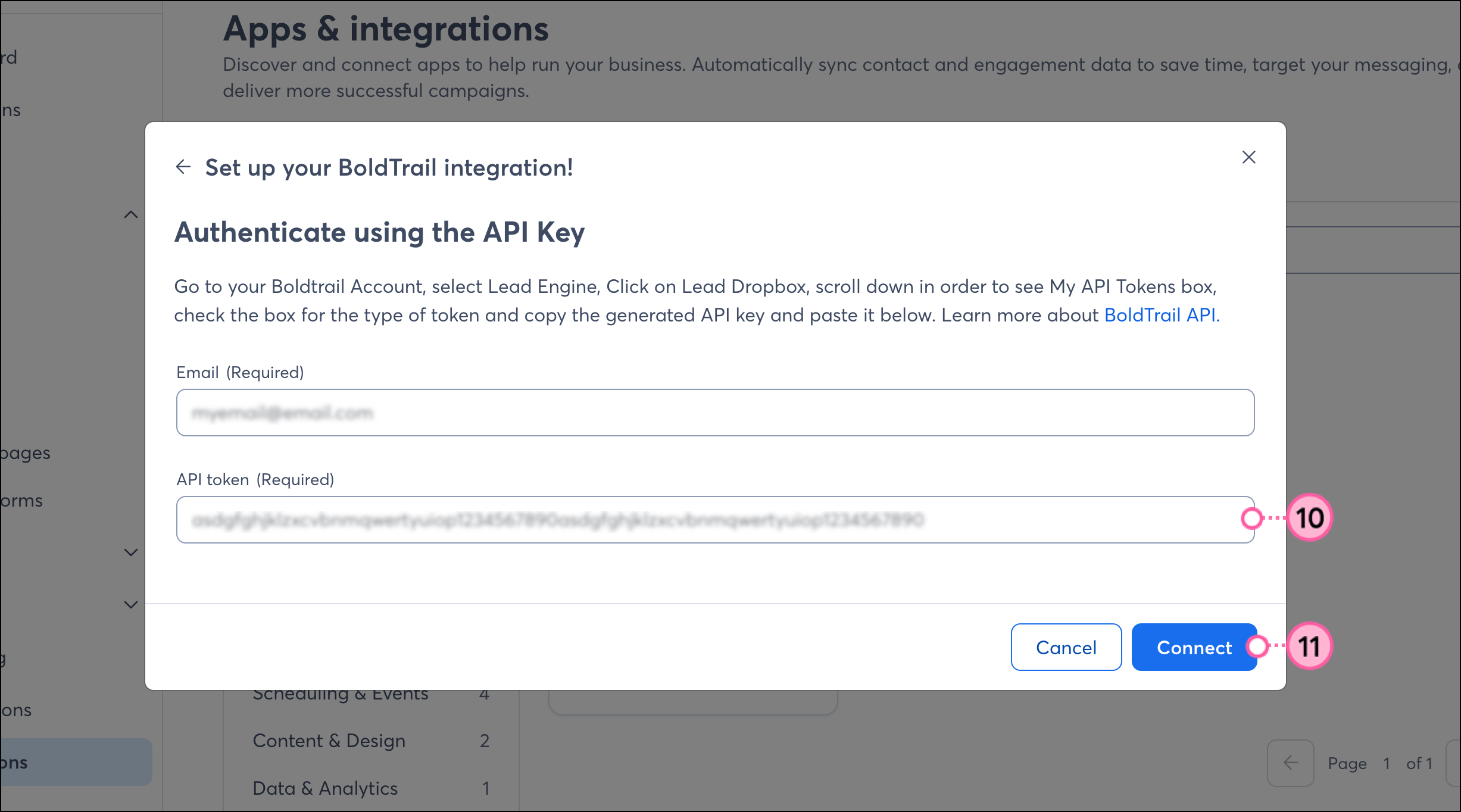Click the Email required input field
This screenshot has height=812, width=1461.
pyautogui.click(x=714, y=413)
